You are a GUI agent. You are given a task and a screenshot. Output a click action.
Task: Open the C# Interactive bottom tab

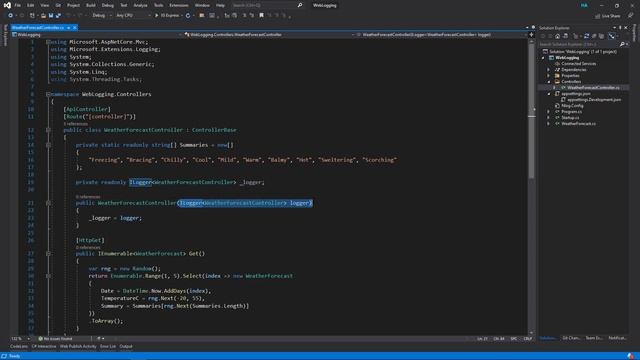pos(44,347)
